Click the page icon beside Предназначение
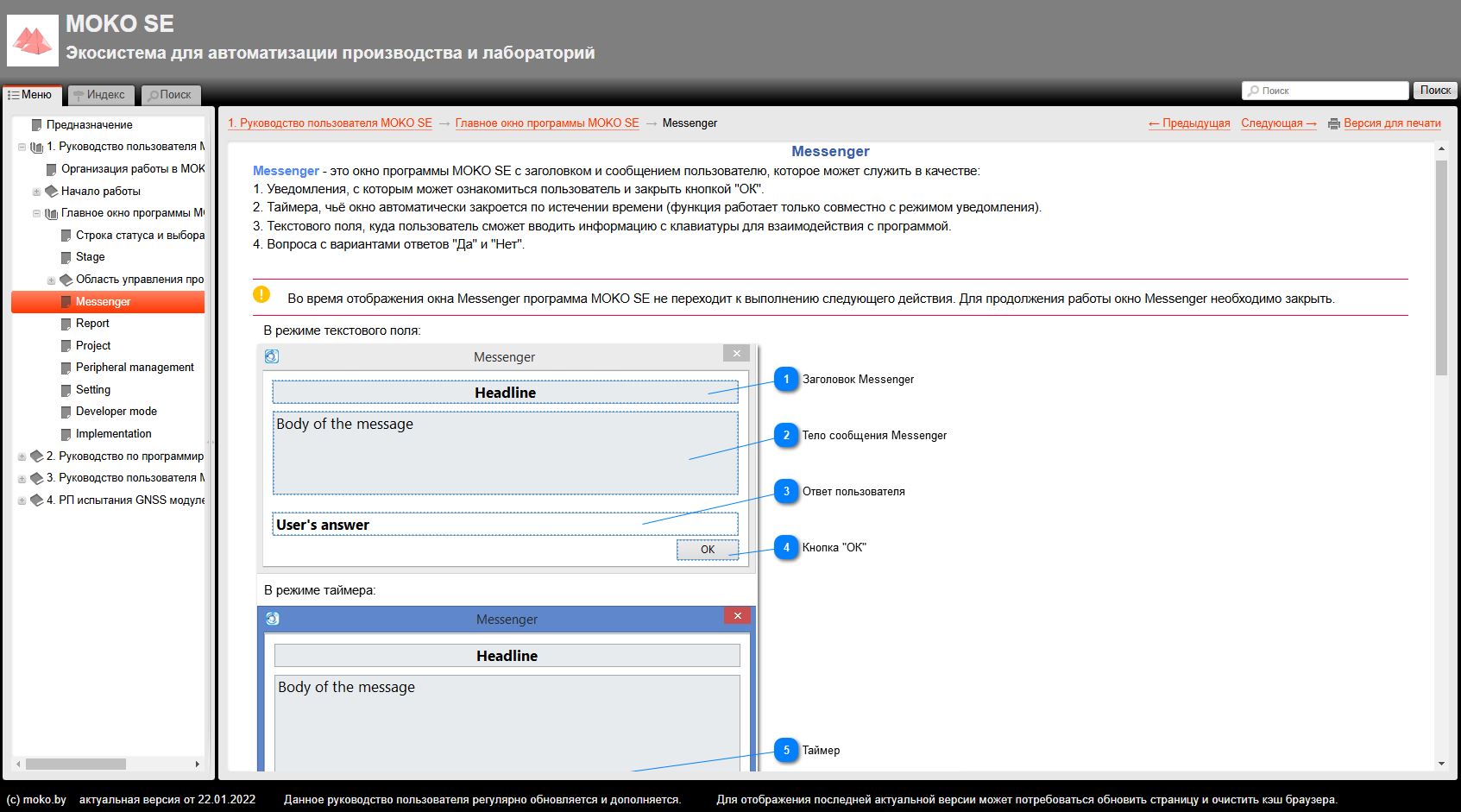The image size is (1461, 812). (37, 124)
